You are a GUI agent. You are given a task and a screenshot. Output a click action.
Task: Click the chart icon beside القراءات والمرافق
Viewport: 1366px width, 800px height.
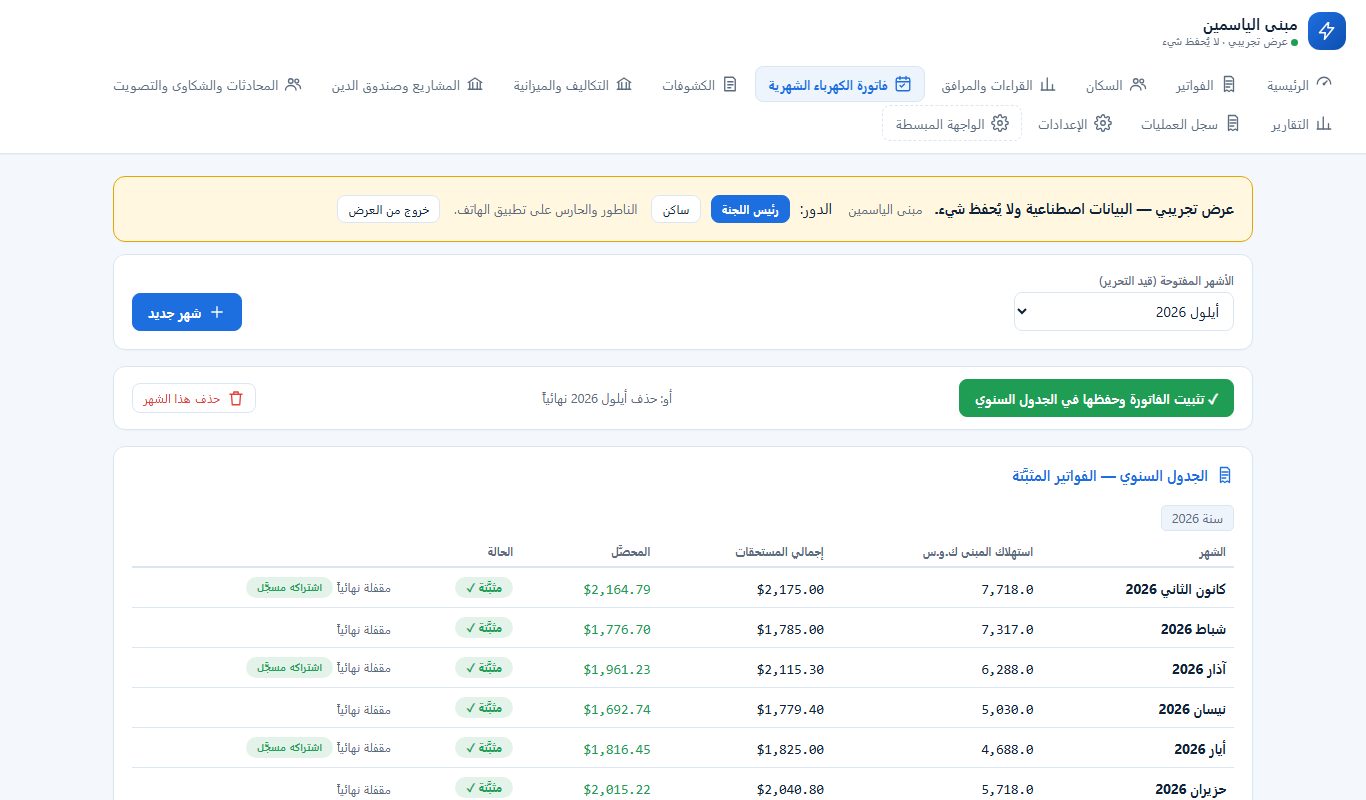point(1048,84)
